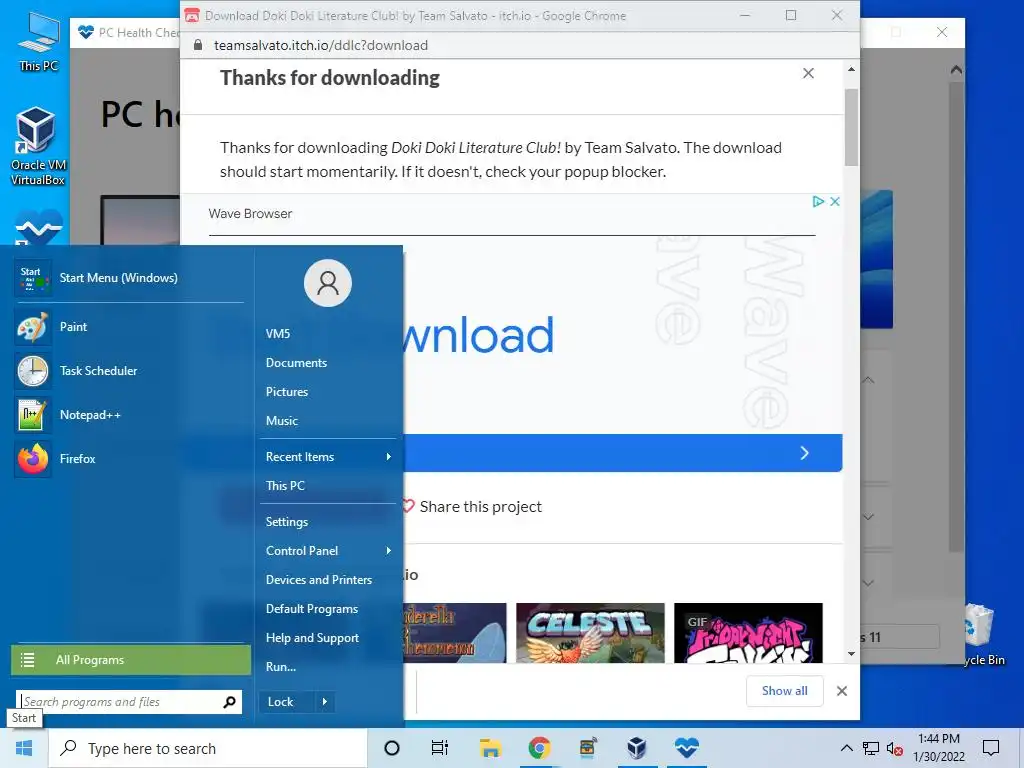Screen dimensions: 1024x768
Task: Show hidden system tray icons
Action: point(846,748)
